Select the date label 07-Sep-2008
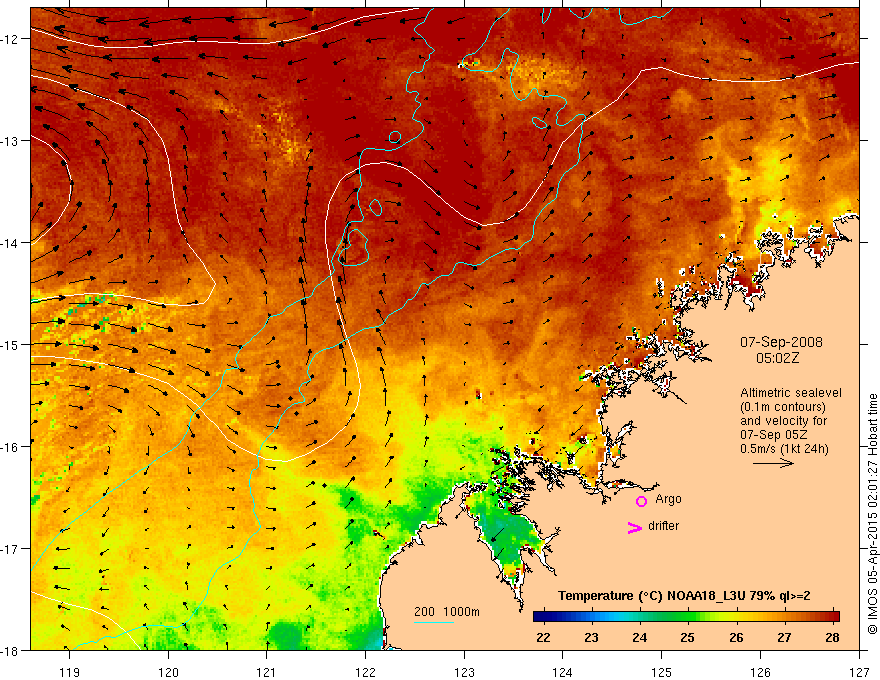Viewport: 880px width, 680px height. [x=781, y=342]
